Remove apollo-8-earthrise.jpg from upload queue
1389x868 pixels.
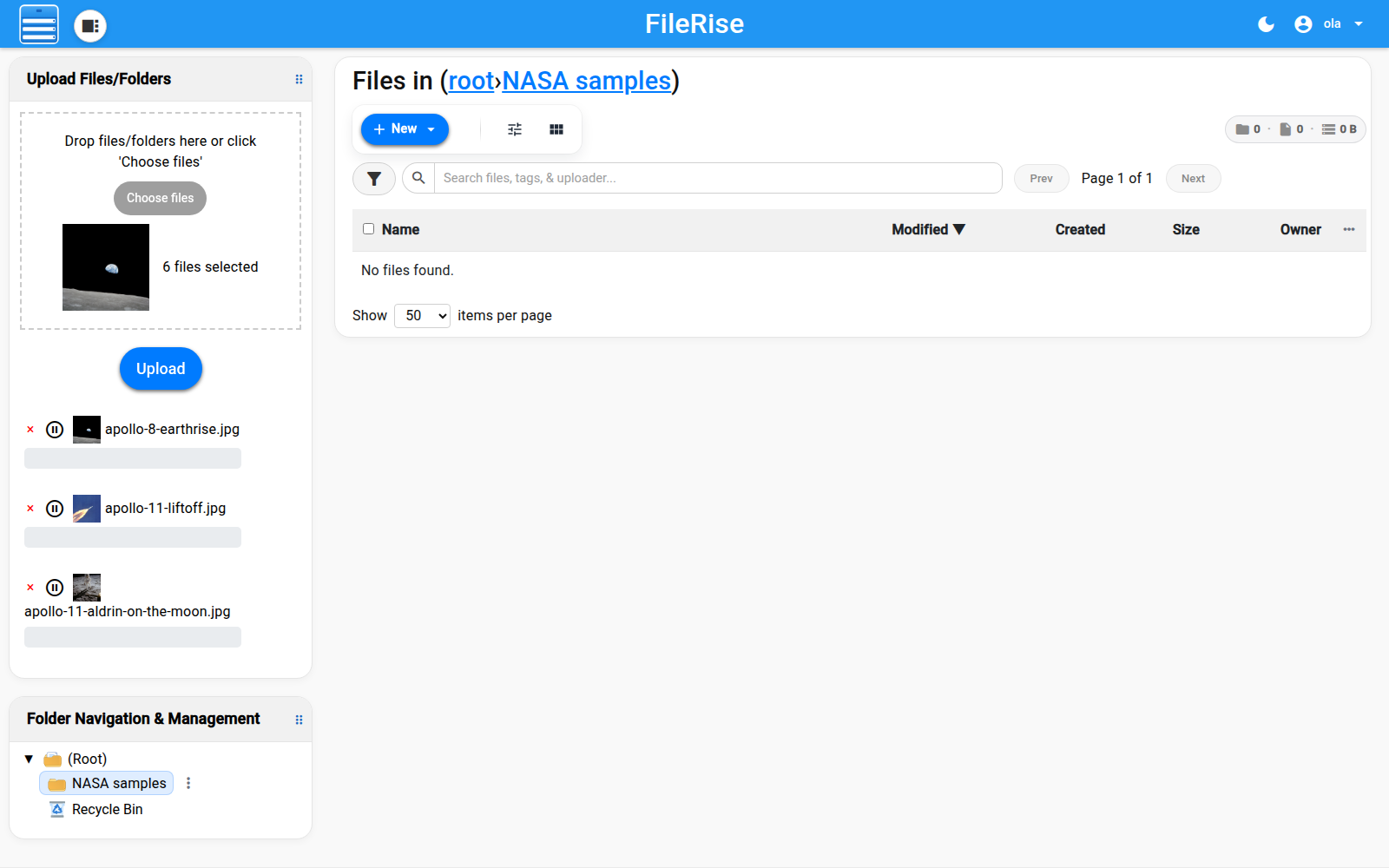[30, 430]
